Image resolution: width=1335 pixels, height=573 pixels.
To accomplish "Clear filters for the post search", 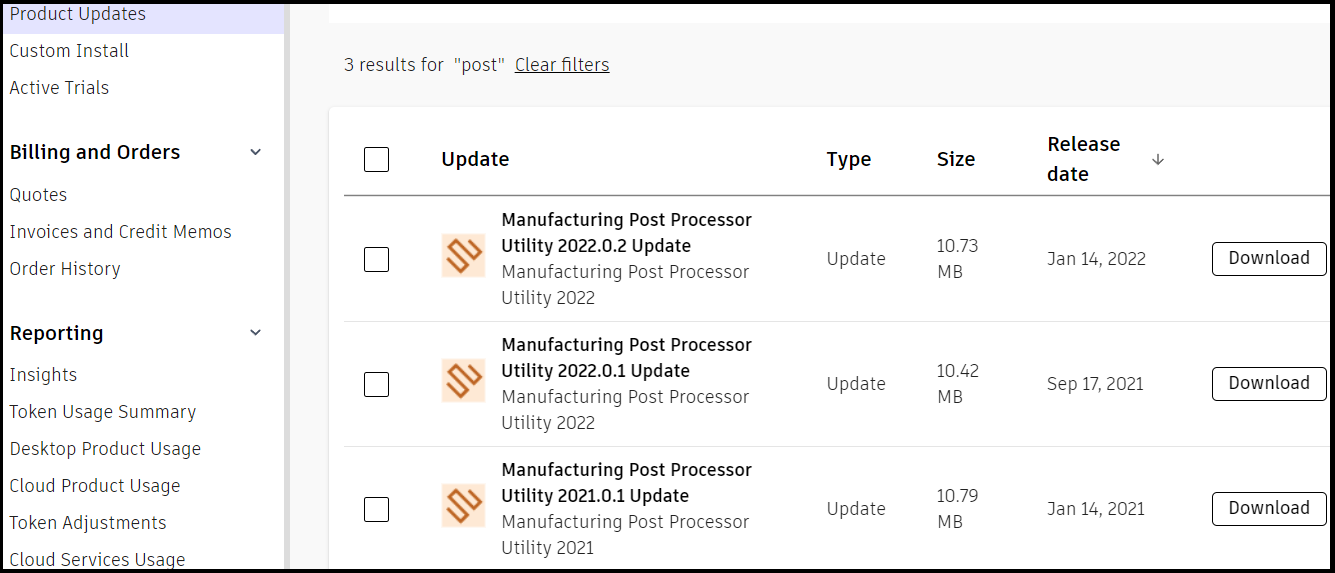I will click(x=561, y=65).
